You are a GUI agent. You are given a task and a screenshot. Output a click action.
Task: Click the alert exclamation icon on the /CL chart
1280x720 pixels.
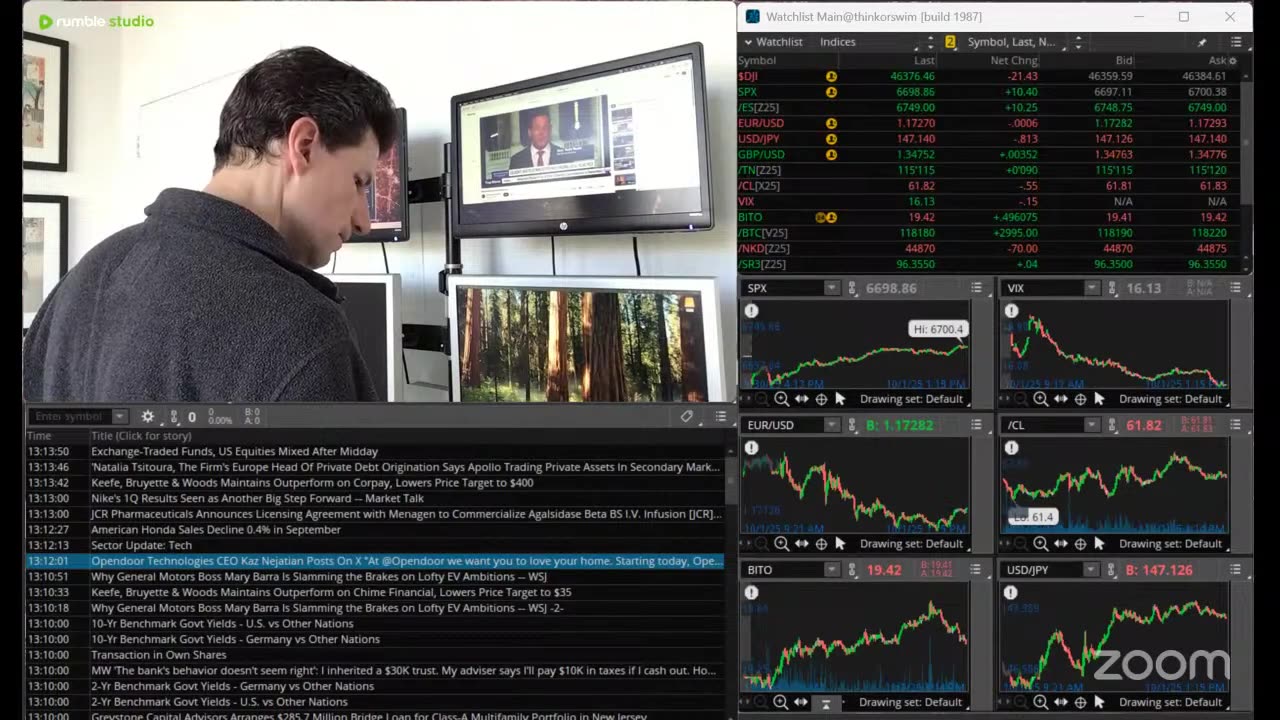point(1011,448)
